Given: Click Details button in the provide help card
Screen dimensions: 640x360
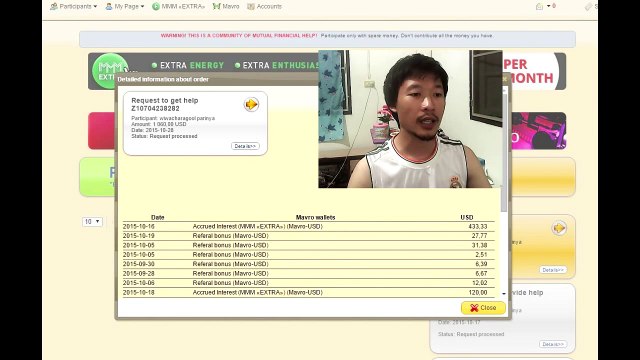Looking at the screenshot, I should 553,344.
